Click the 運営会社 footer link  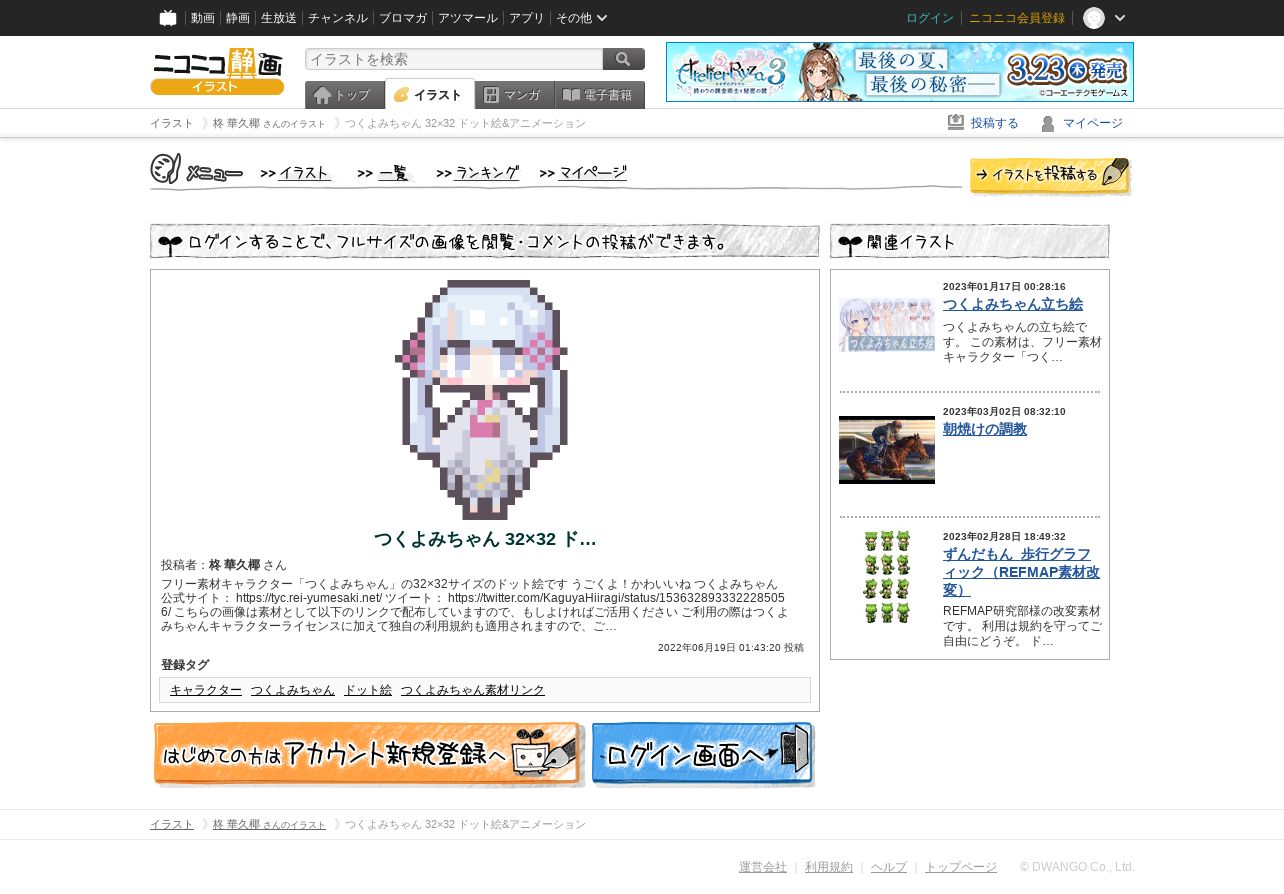[x=763, y=867]
